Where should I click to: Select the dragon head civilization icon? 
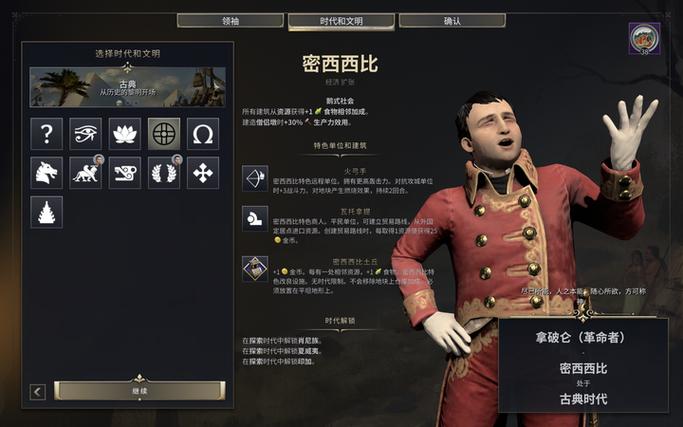(x=47, y=173)
